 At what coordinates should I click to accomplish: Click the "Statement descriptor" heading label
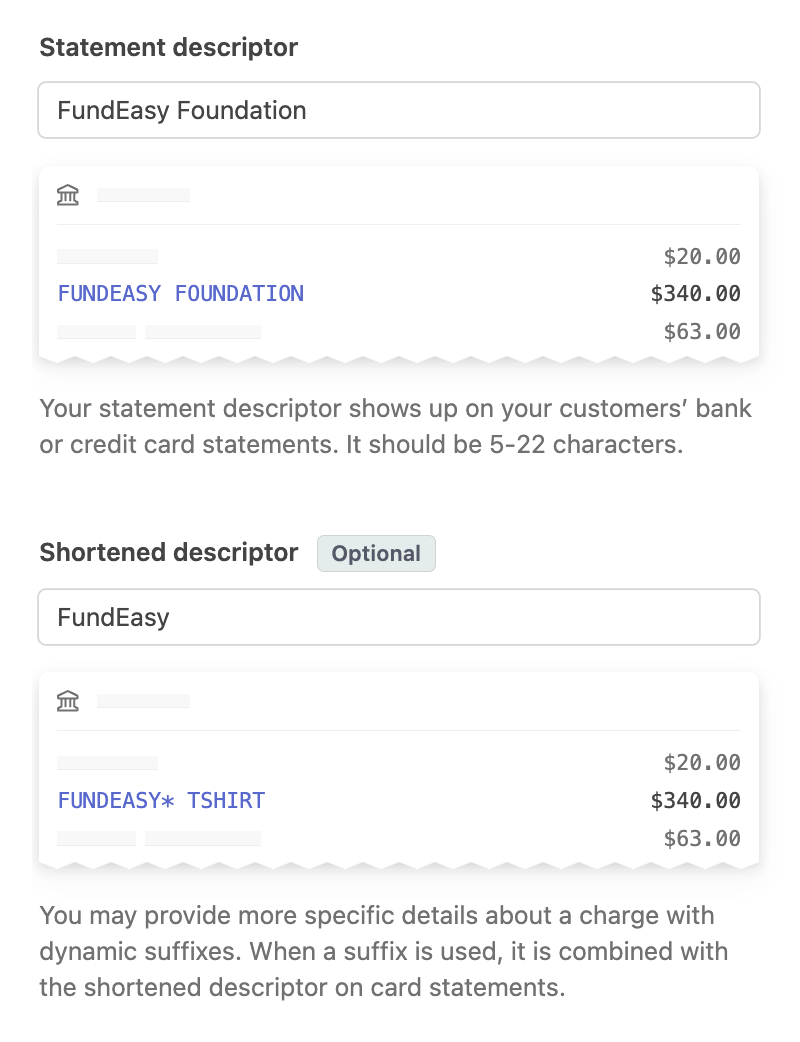[168, 47]
